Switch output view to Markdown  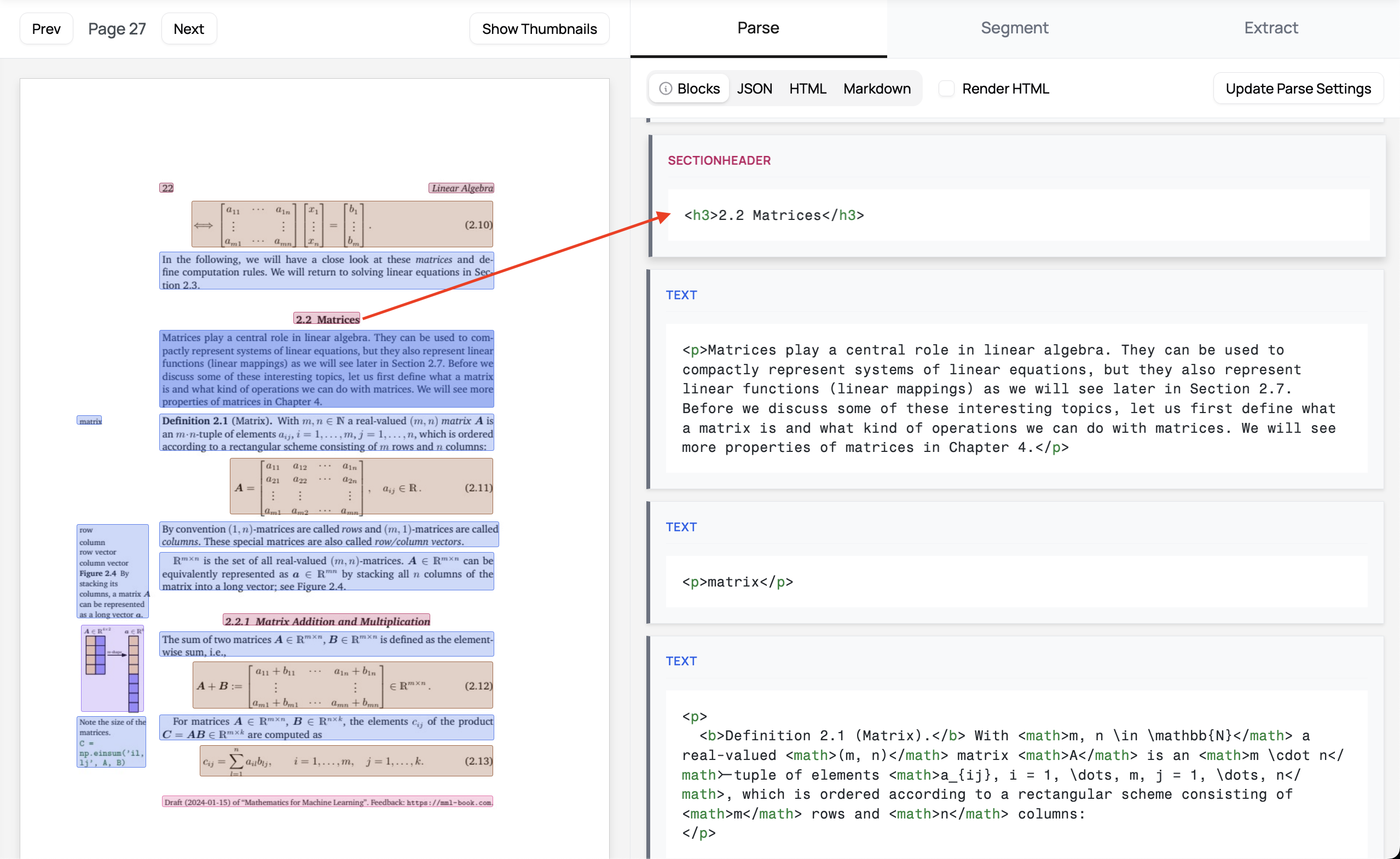click(x=877, y=89)
